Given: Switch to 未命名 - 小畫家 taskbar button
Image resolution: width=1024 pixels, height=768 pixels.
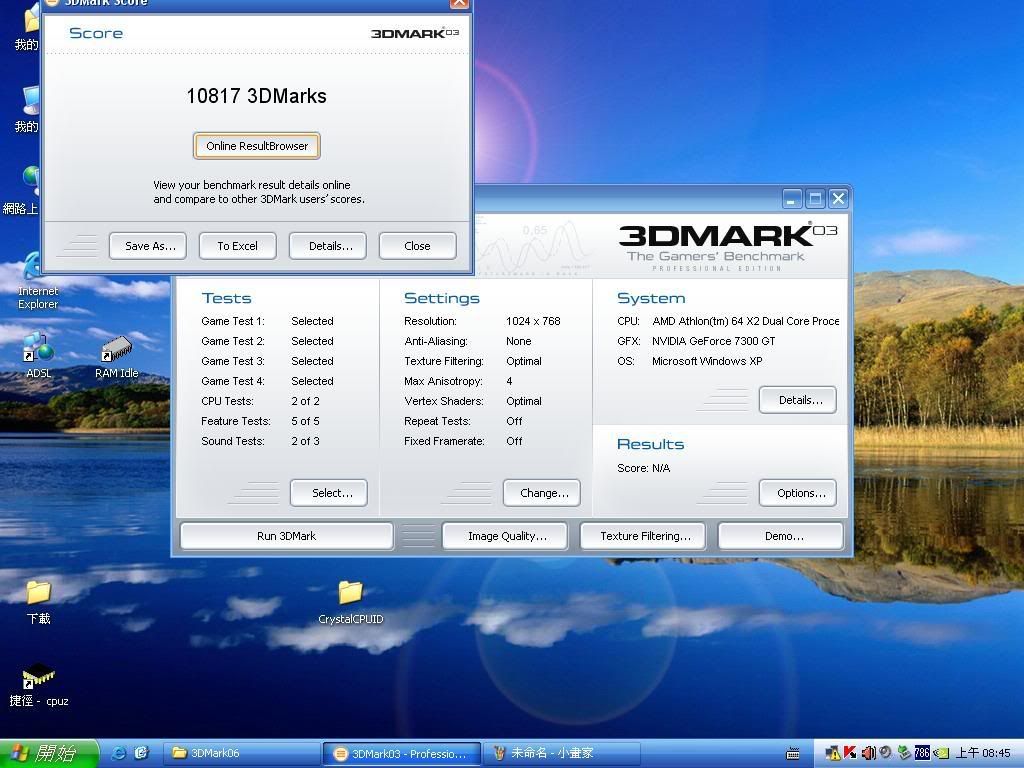Looking at the screenshot, I should [x=562, y=753].
